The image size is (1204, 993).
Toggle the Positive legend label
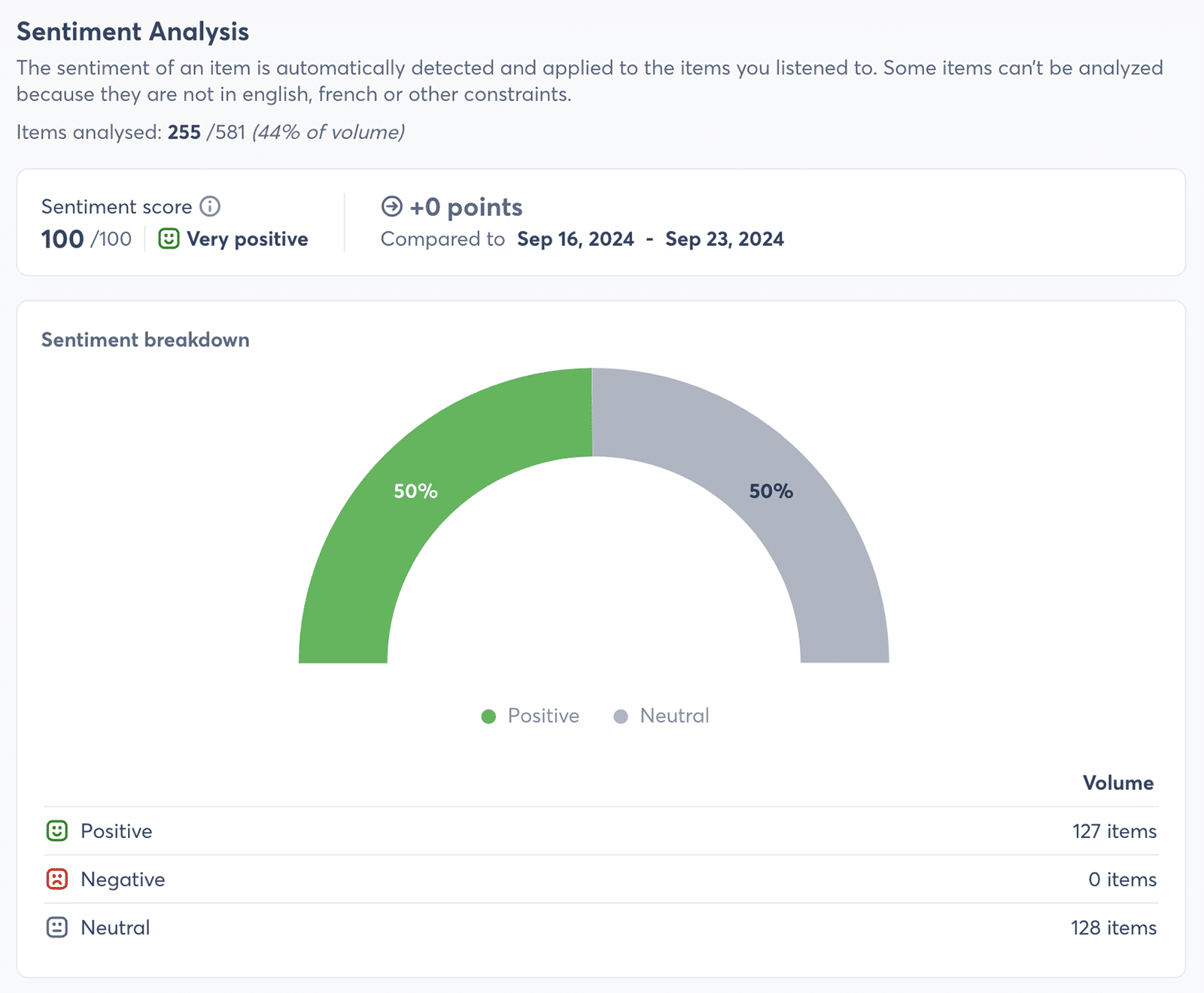(543, 715)
